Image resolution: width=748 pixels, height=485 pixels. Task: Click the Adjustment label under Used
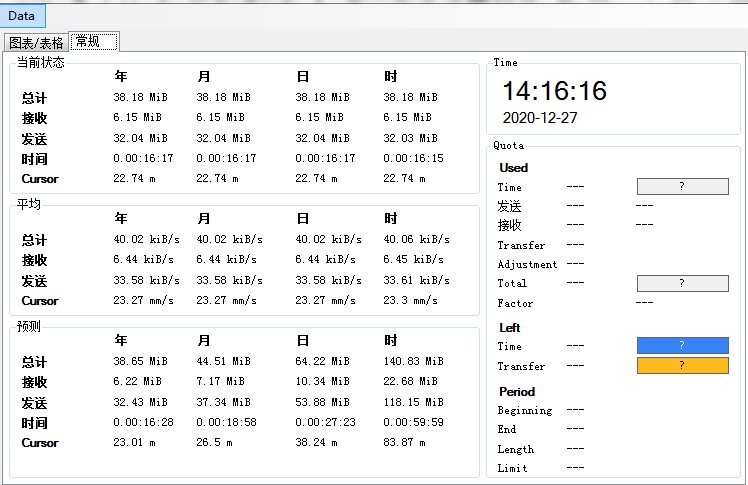[x=527, y=265]
